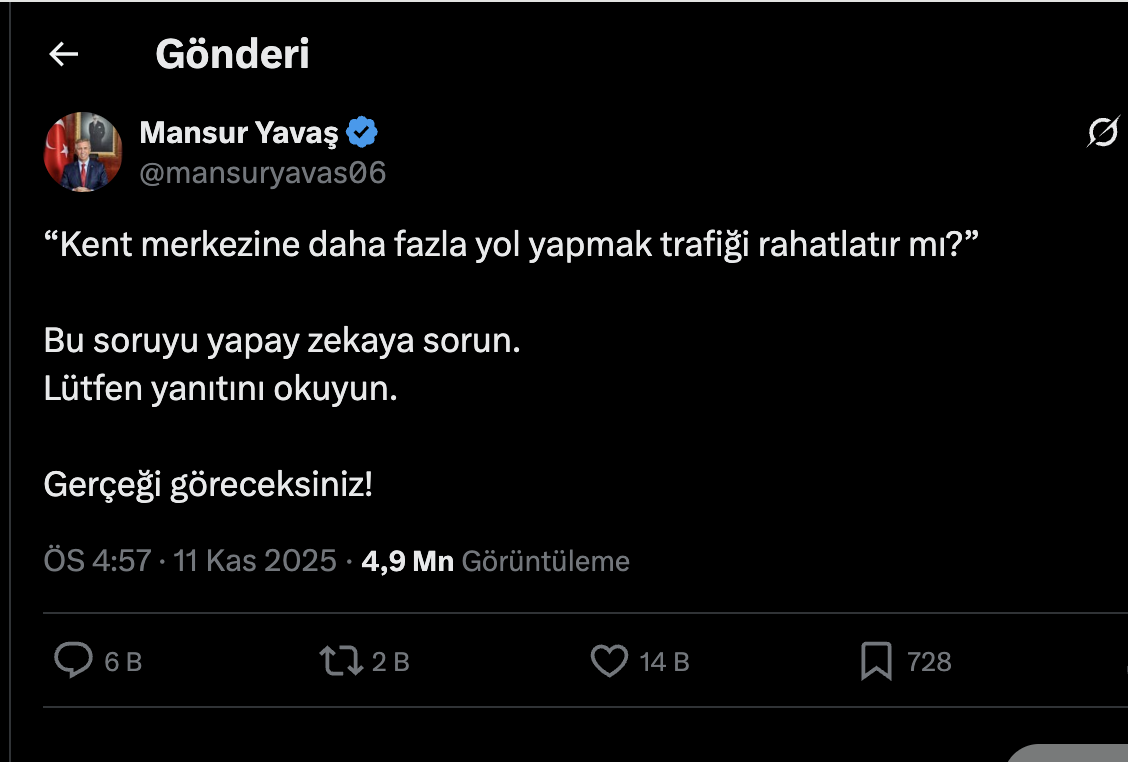Click the Gönderi page heading
Viewport: 1128px width, 762px height.
pyautogui.click(x=232, y=54)
